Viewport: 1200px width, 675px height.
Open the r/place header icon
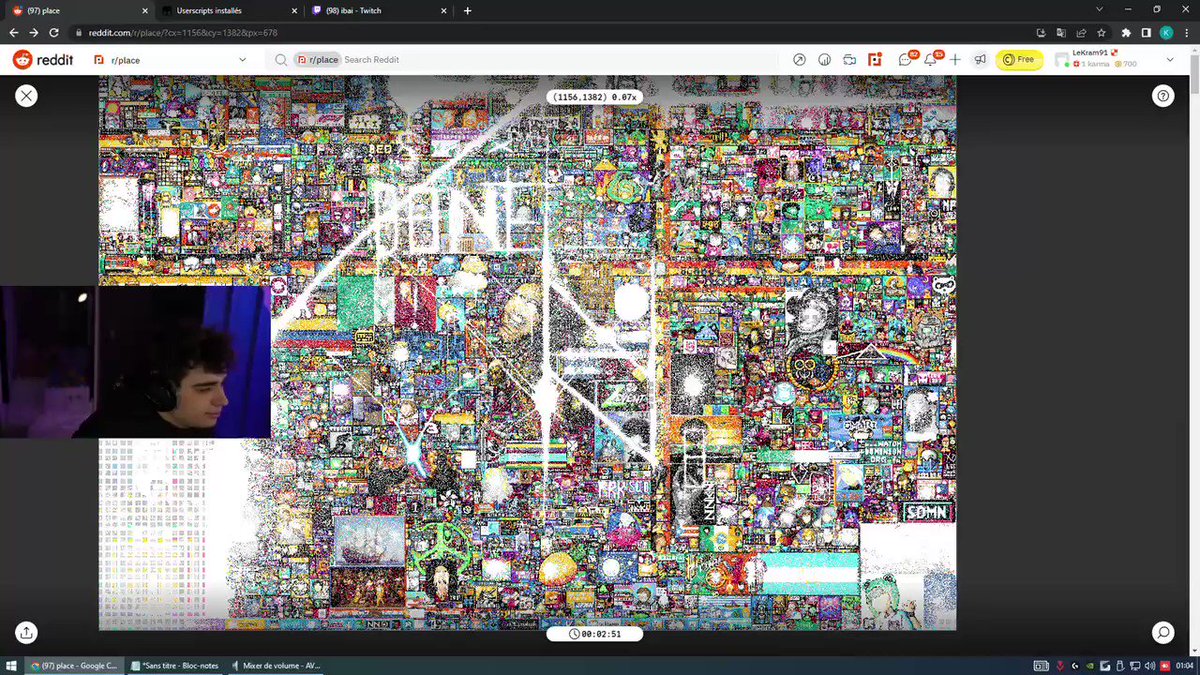pos(875,60)
